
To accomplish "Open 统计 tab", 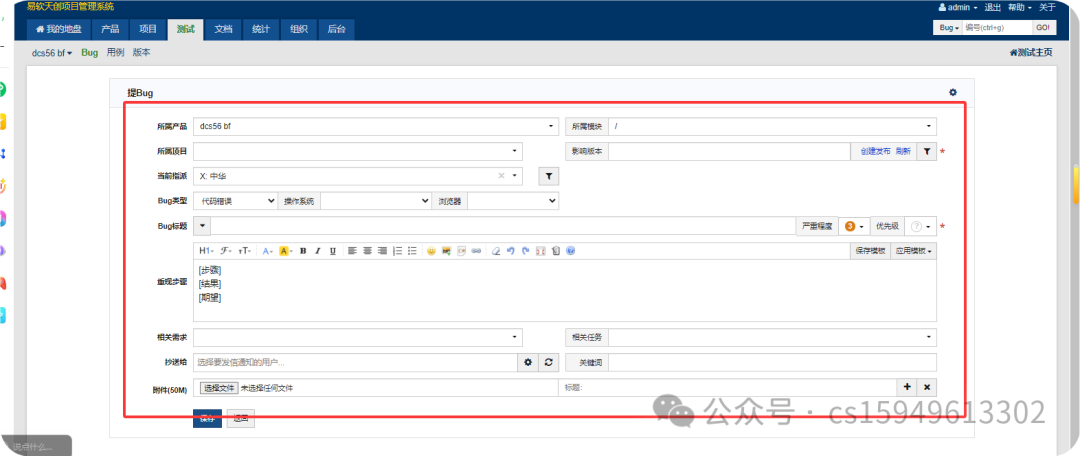I will [x=261, y=30].
